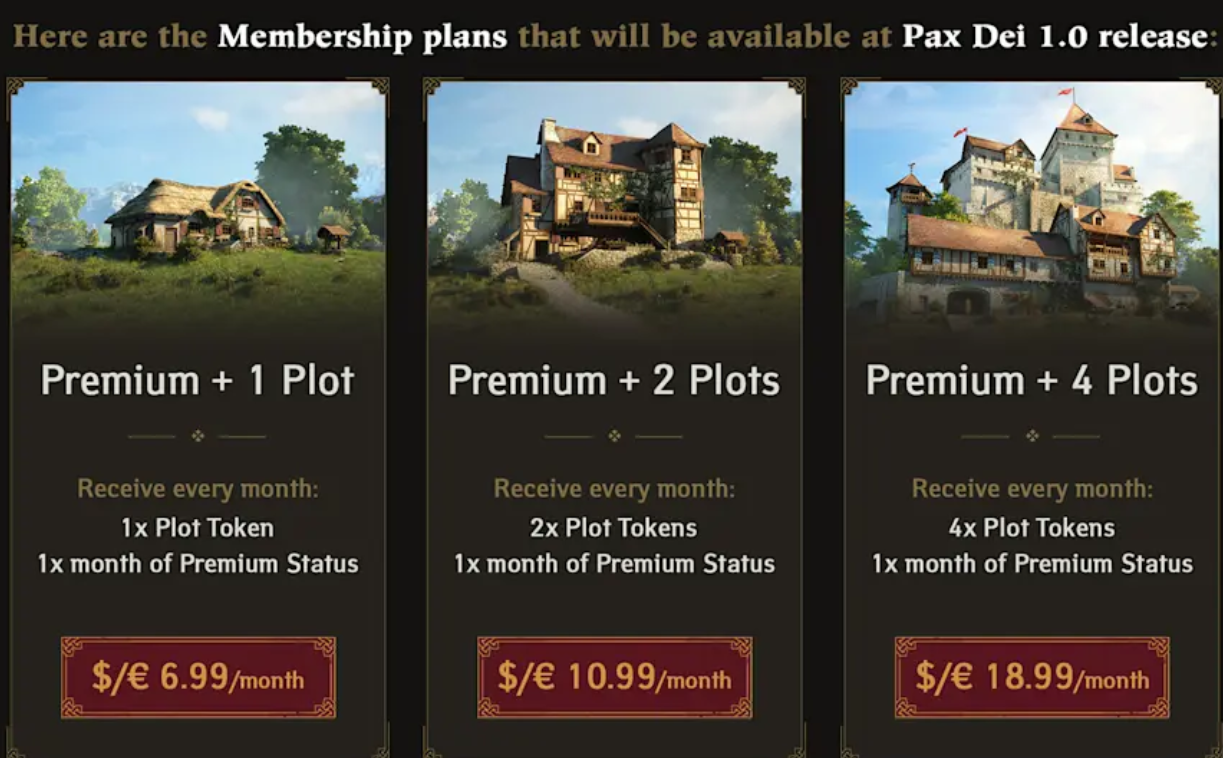Select the $/€ 10.99/month price button

614,678
